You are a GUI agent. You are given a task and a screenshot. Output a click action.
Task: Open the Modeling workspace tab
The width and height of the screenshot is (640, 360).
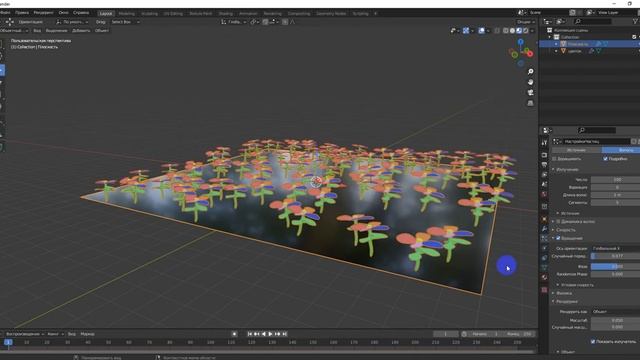[x=127, y=13]
